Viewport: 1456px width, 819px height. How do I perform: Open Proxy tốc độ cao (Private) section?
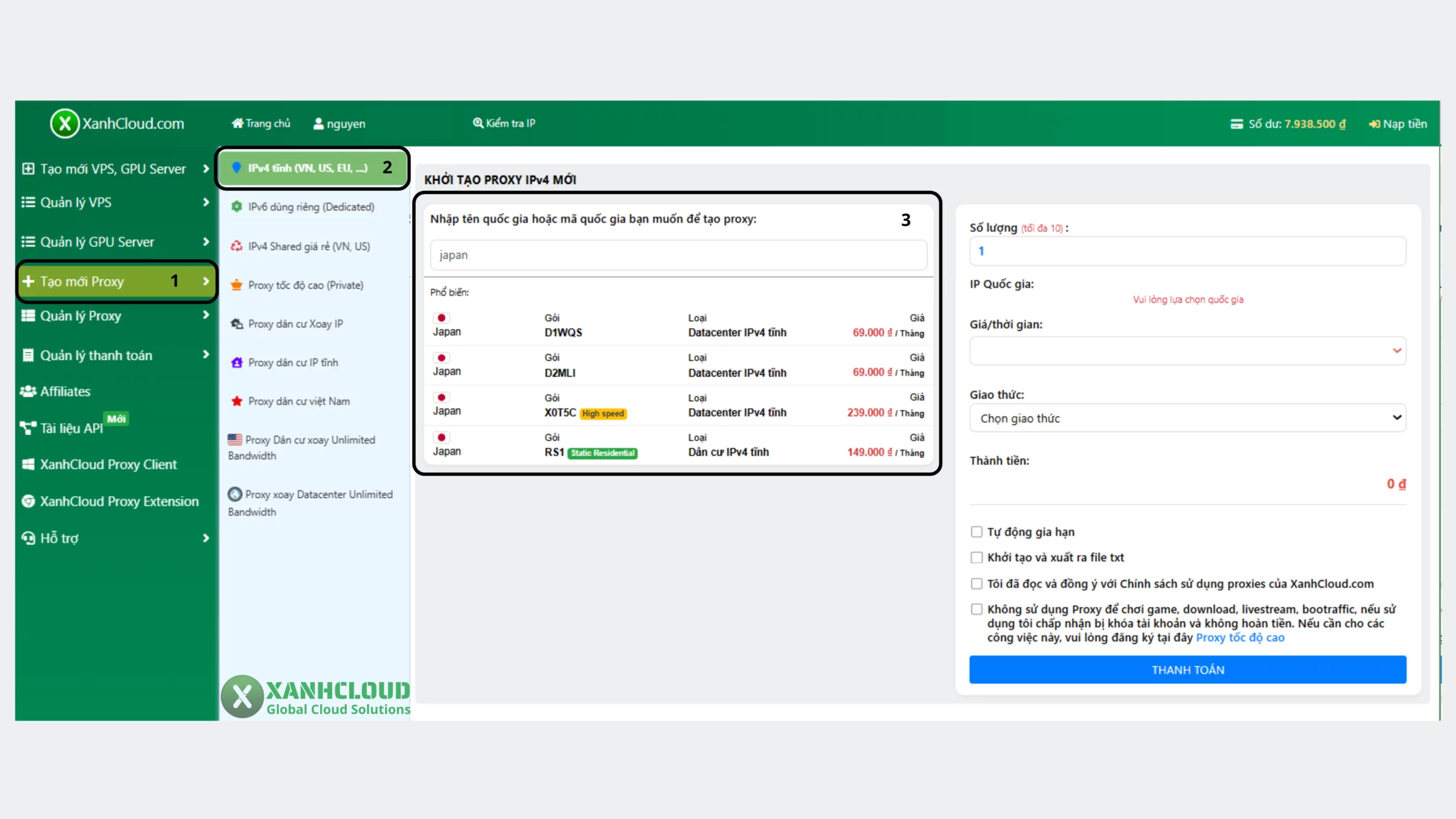[305, 285]
